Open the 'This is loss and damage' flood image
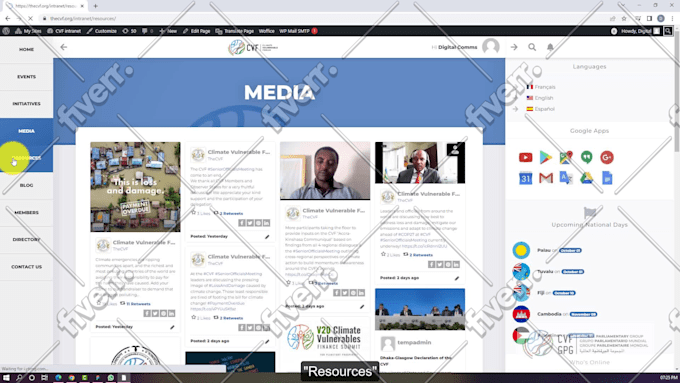The height and width of the screenshot is (383, 680). click(135, 187)
